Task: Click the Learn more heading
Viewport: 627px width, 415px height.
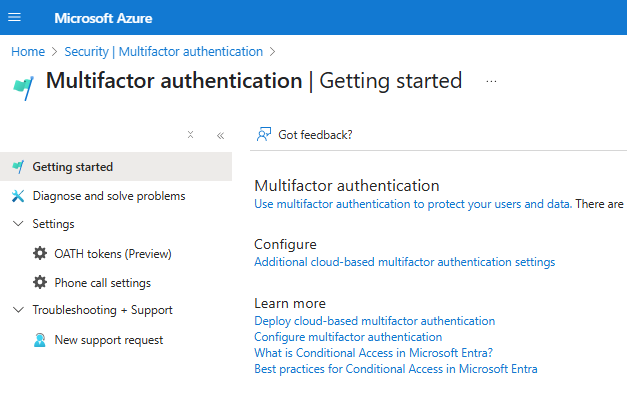Action: tap(290, 303)
